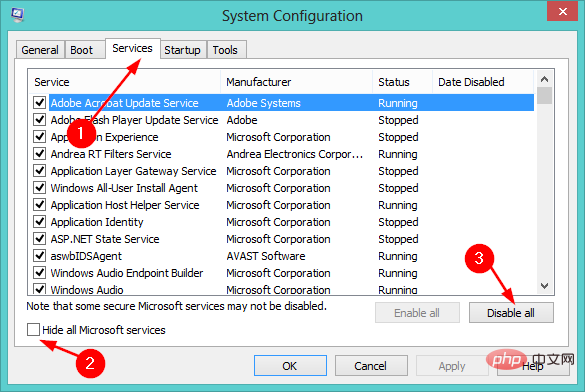Screen dimensions: 585x392
Task: Uncheck Adobe Acrobat Update Service checkbox
Action: [x=40, y=103]
